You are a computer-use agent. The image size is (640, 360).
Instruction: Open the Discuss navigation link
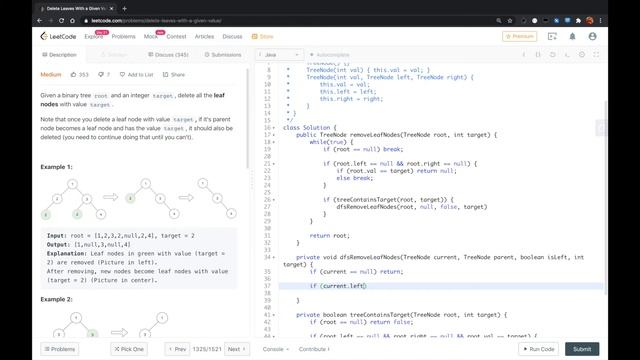(x=232, y=36)
